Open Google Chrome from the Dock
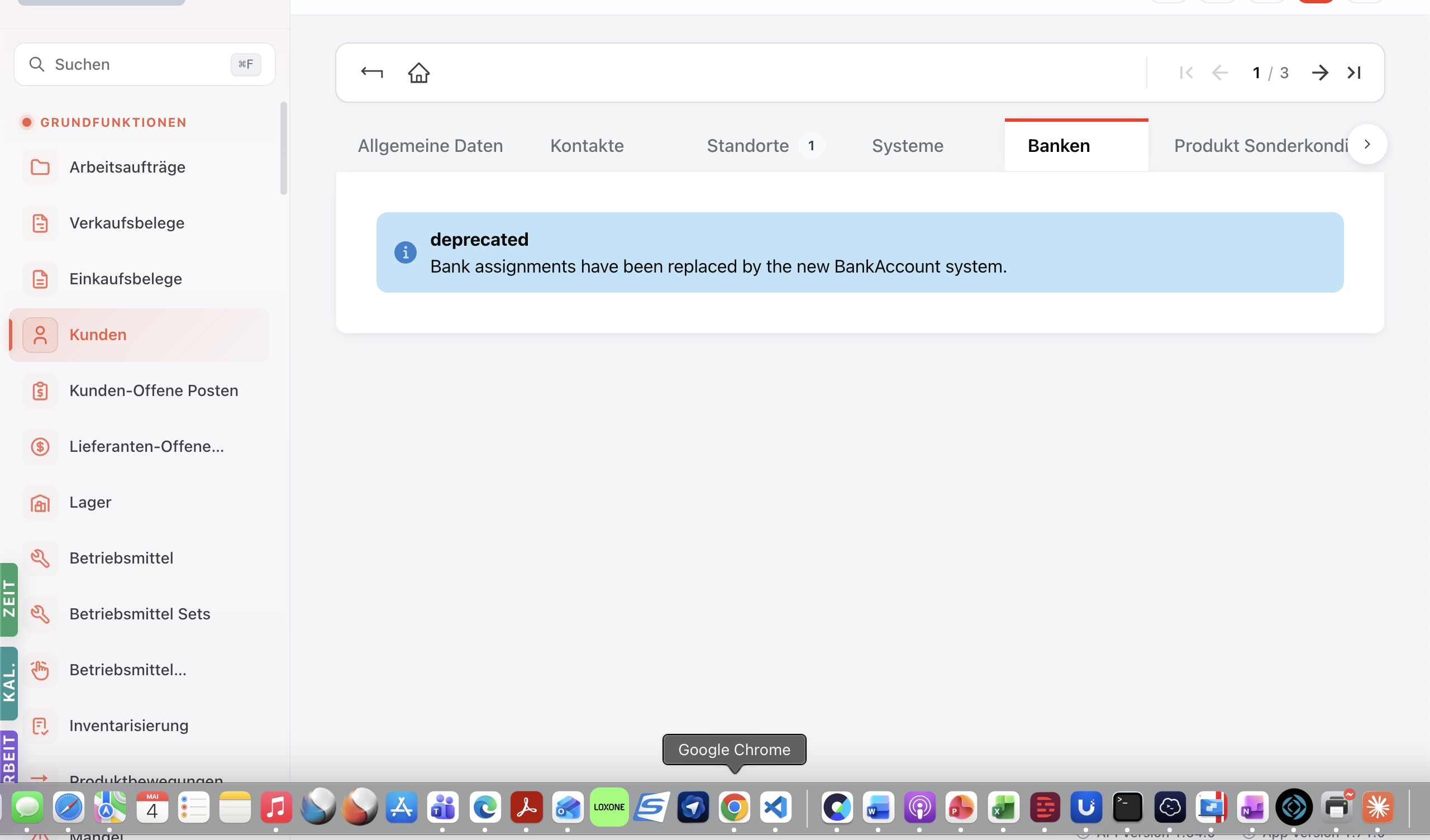The height and width of the screenshot is (840, 1430). (x=735, y=807)
